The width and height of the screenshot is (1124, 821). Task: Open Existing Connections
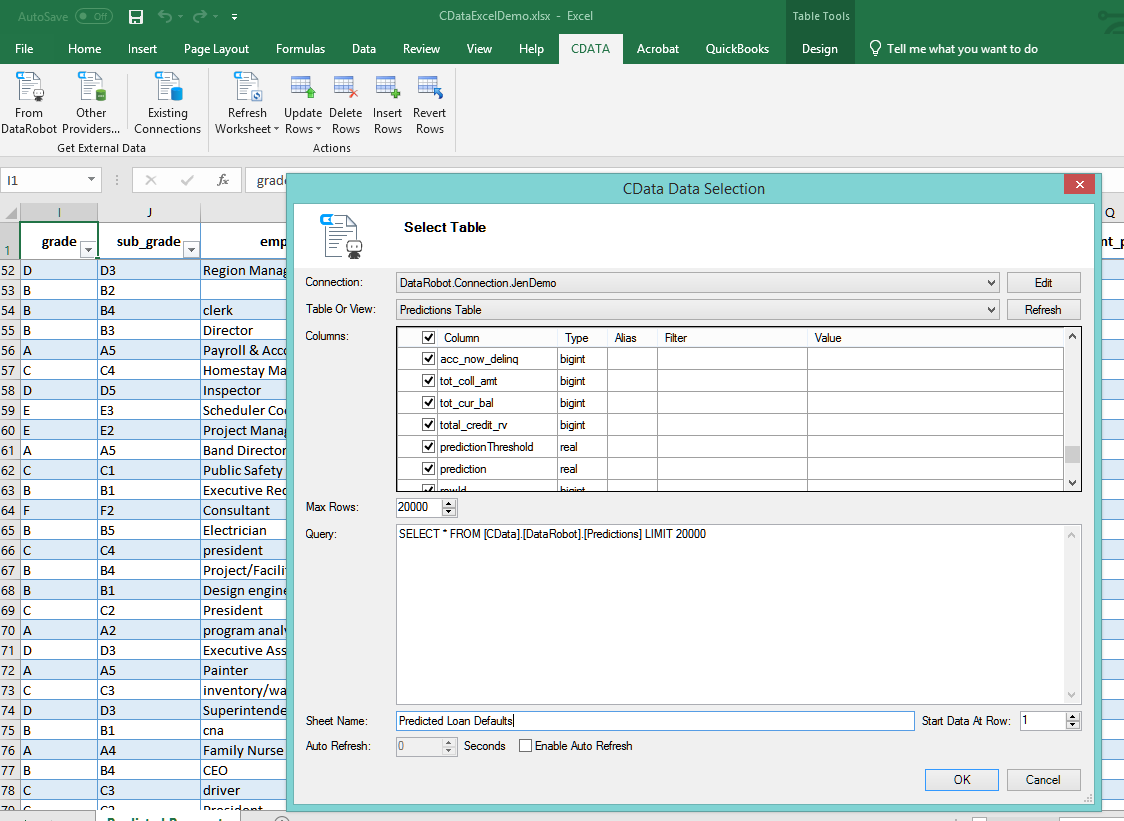(168, 103)
